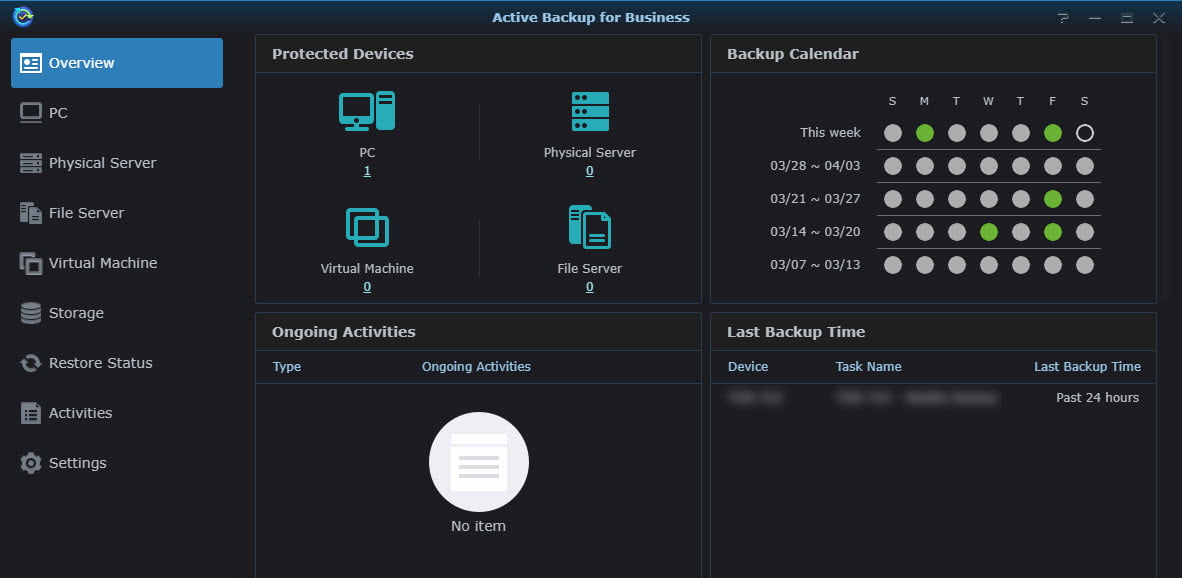This screenshot has height=578, width=1182.
Task: Click the Active Backup logo in title bar
Action: (23, 17)
